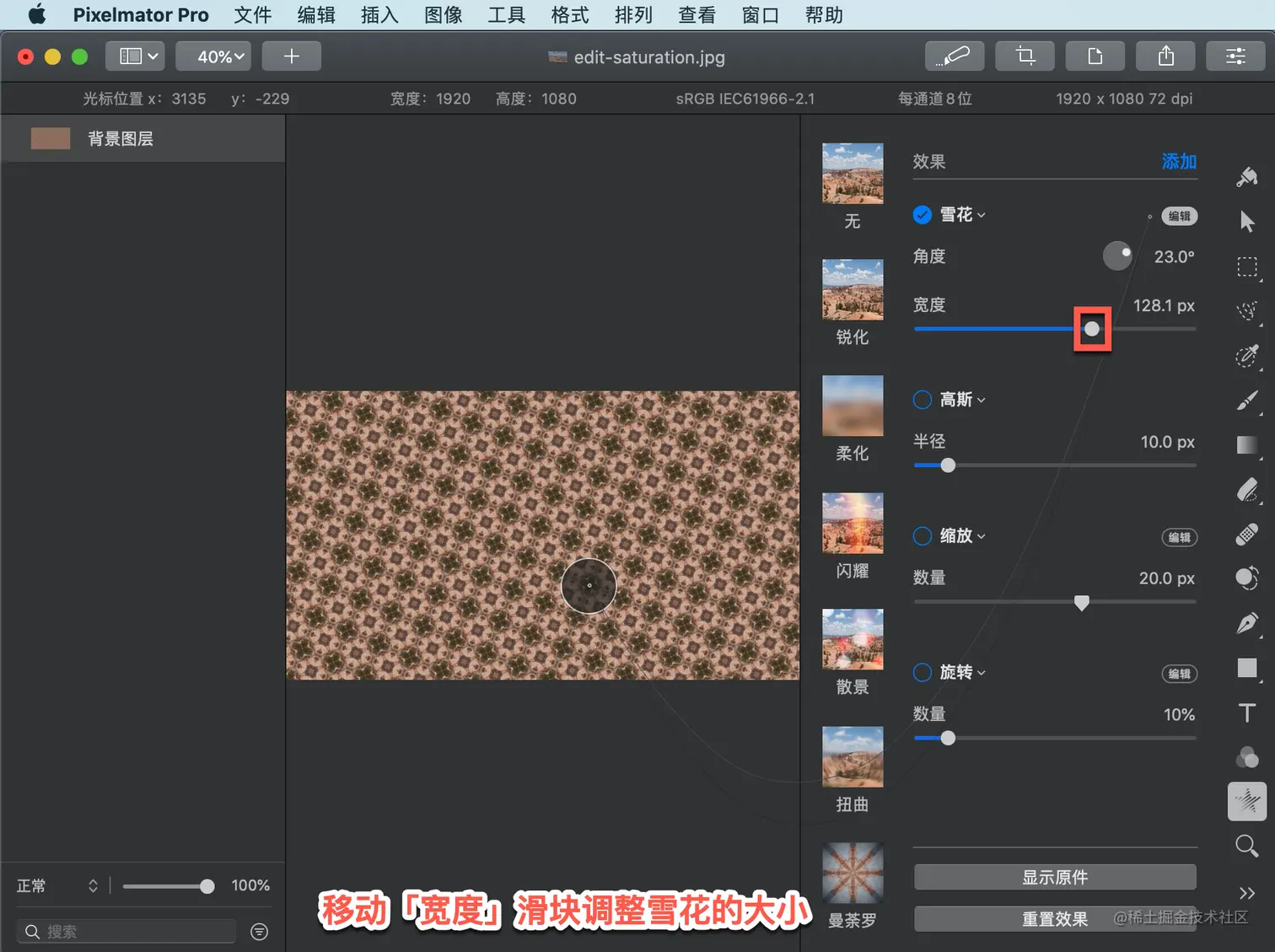This screenshot has height=952, width=1275.
Task: Click the 编辑 button for 雪花 effect
Action: [1180, 216]
